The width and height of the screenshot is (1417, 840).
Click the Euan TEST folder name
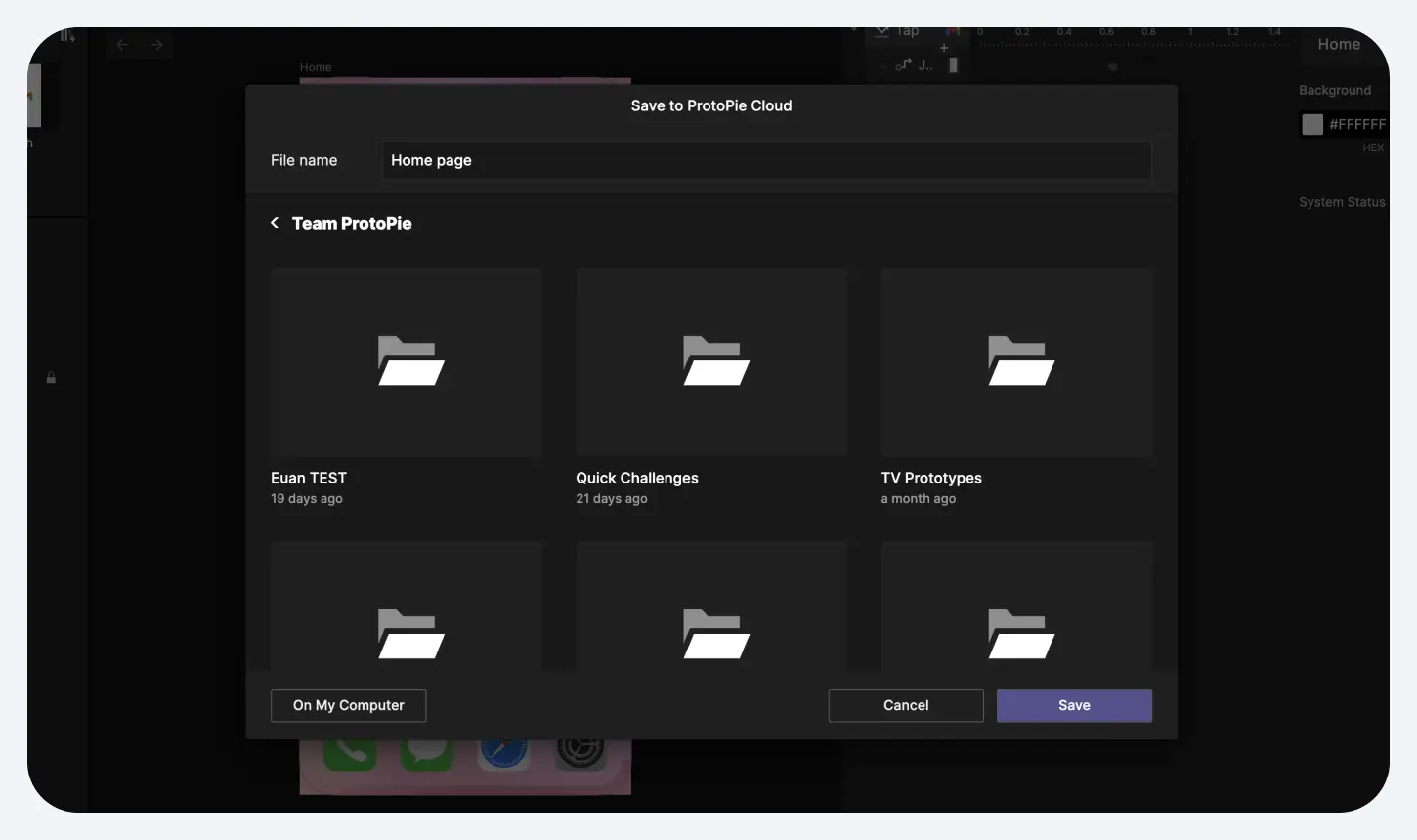pyautogui.click(x=309, y=478)
